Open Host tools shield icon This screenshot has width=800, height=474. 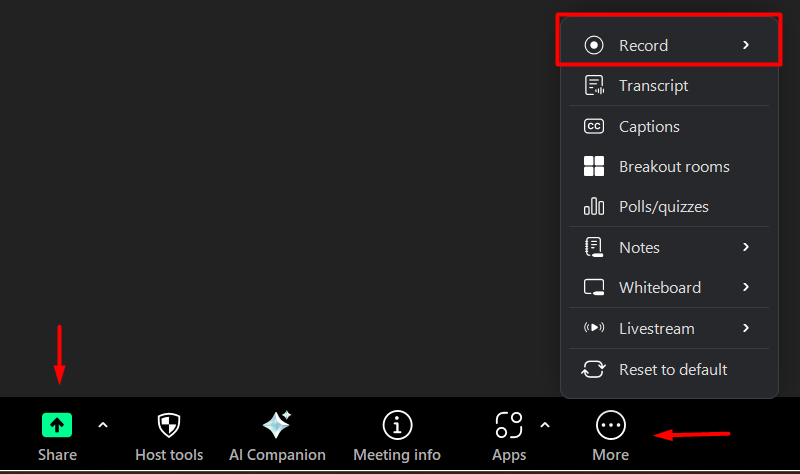pyautogui.click(x=169, y=425)
